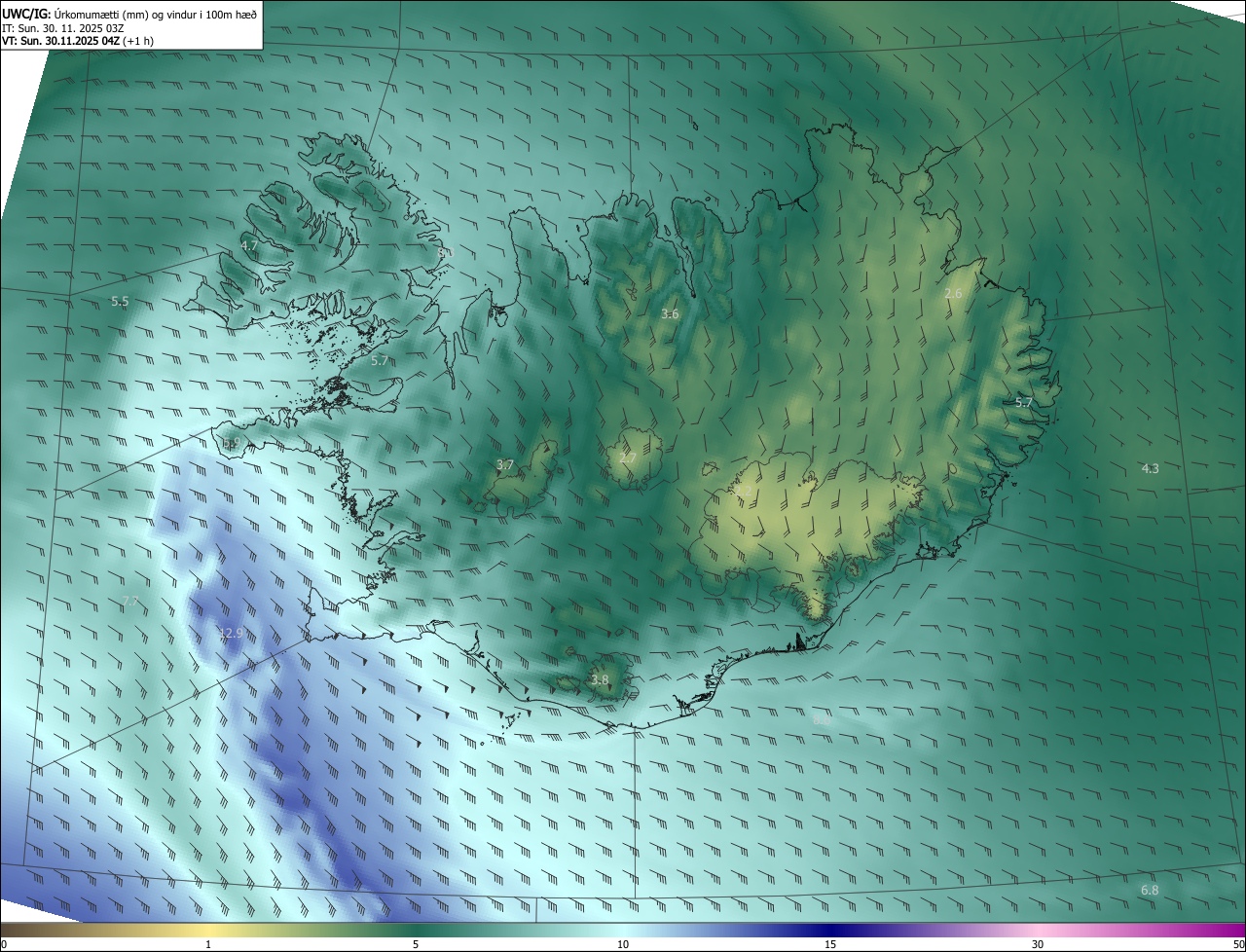The width and height of the screenshot is (1246, 952).
Task: Click the colorbar tick label 15
Action: coord(830,944)
